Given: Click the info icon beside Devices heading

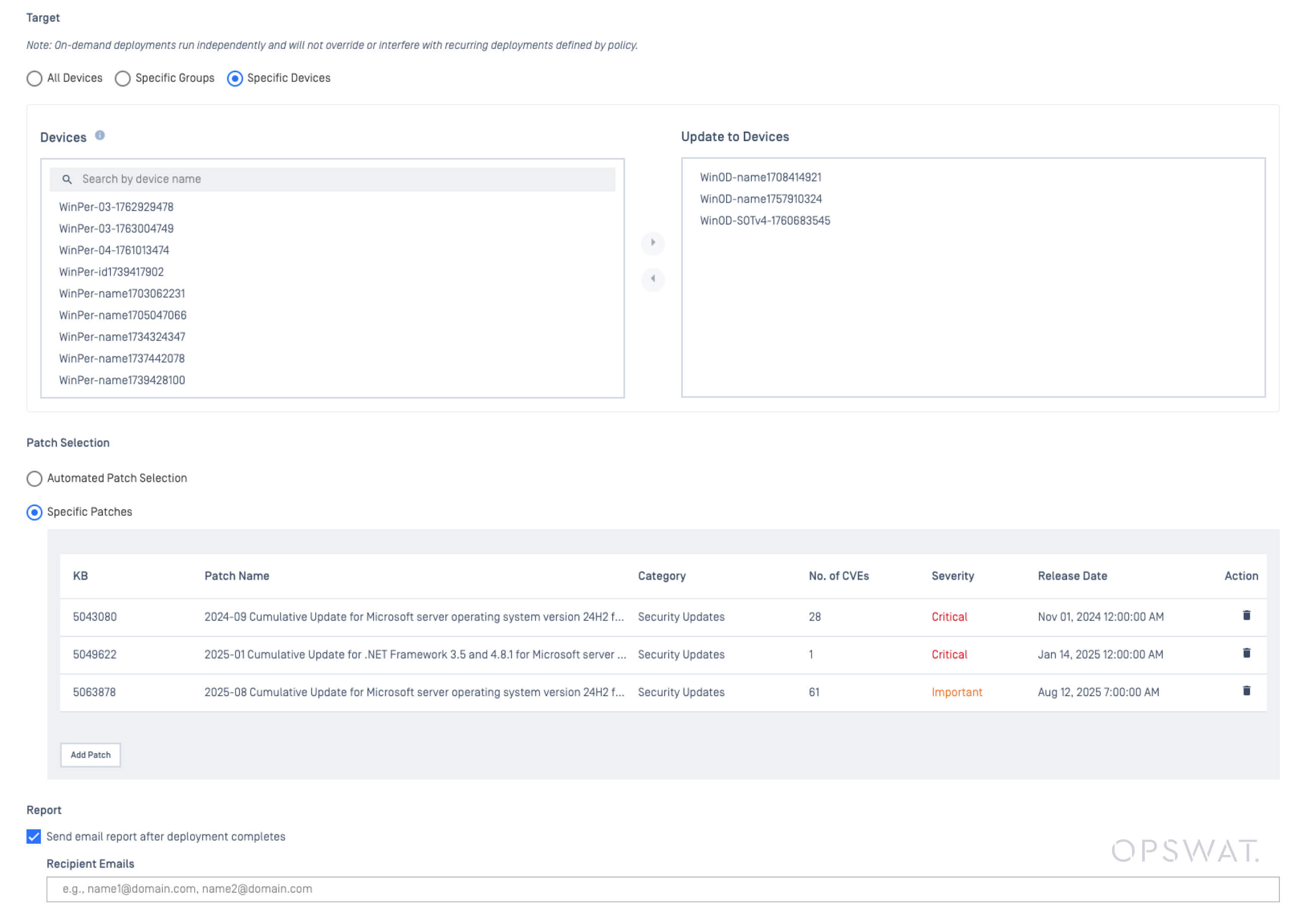Looking at the screenshot, I should (x=100, y=136).
